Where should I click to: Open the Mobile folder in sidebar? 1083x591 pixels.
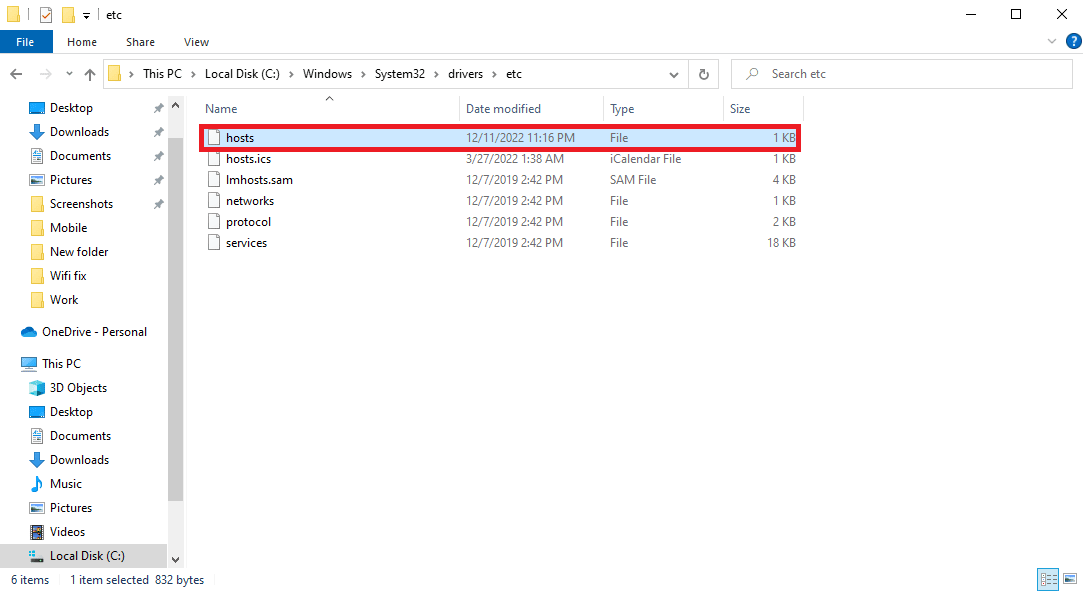68,228
